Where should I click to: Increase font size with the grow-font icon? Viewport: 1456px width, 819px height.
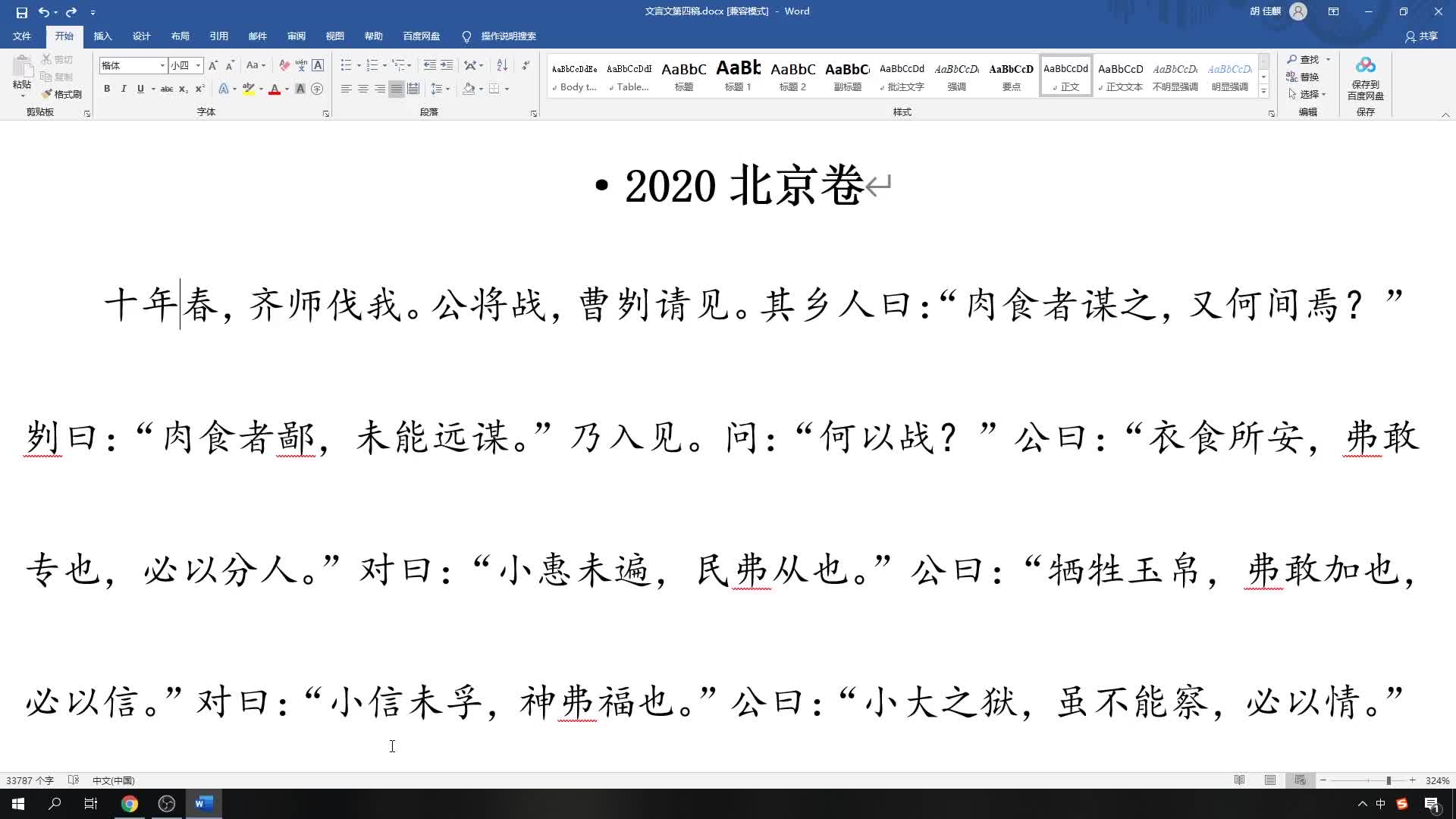213,65
